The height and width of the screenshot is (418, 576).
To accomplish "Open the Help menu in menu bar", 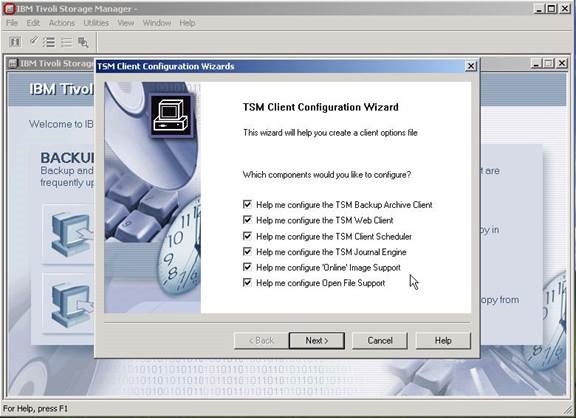I will click(x=187, y=23).
